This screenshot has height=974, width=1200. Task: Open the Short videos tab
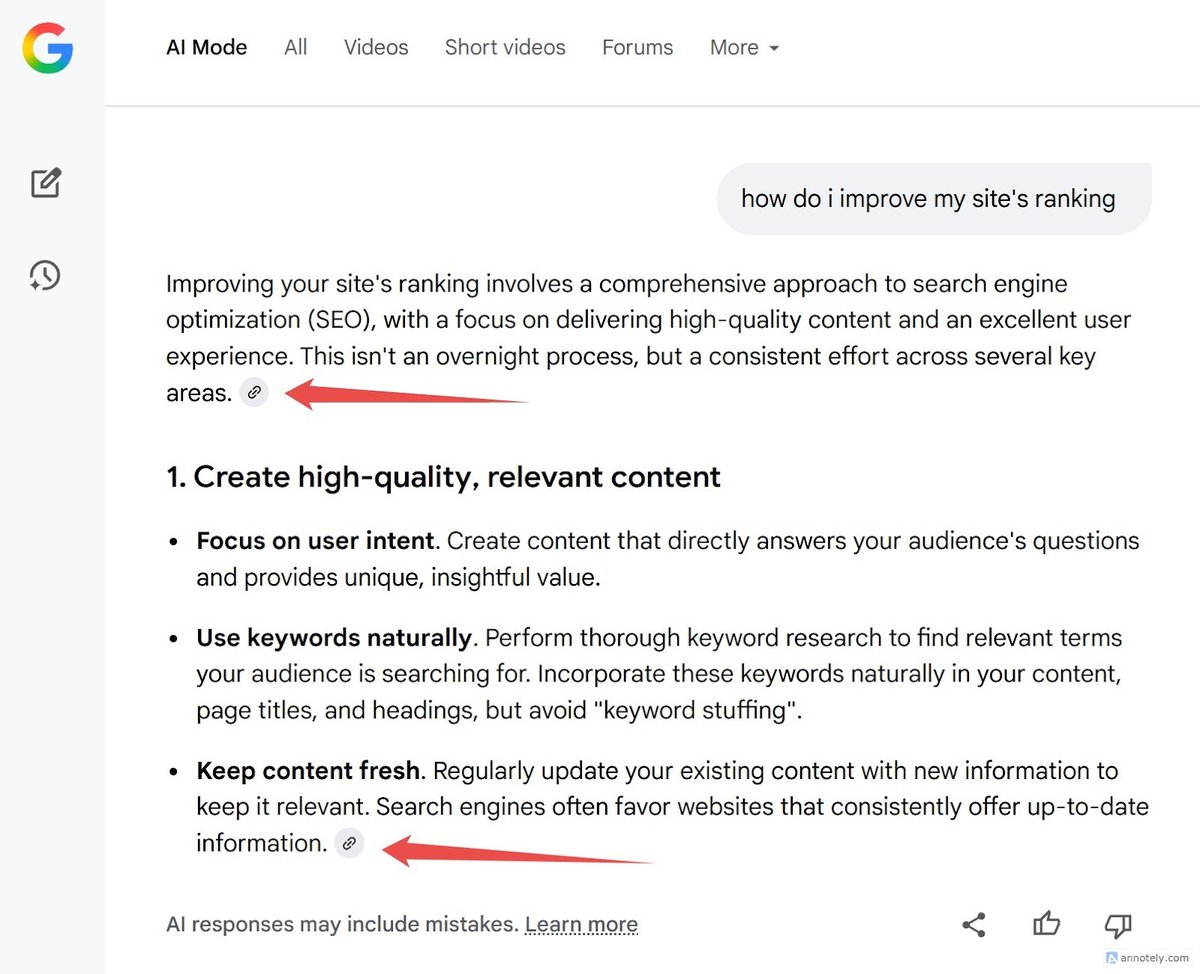505,47
